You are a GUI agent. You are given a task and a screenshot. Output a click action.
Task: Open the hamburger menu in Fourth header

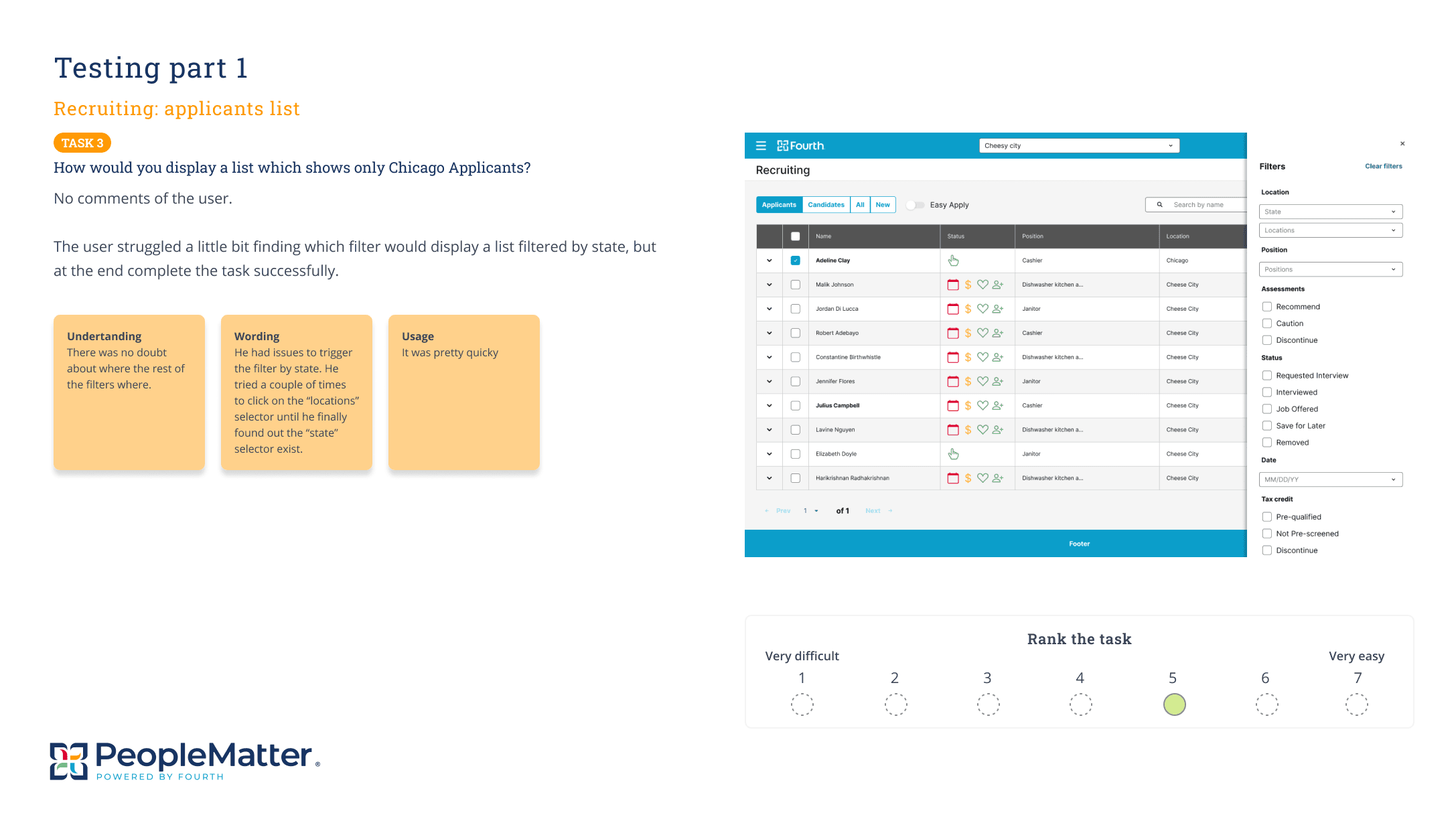tap(761, 146)
